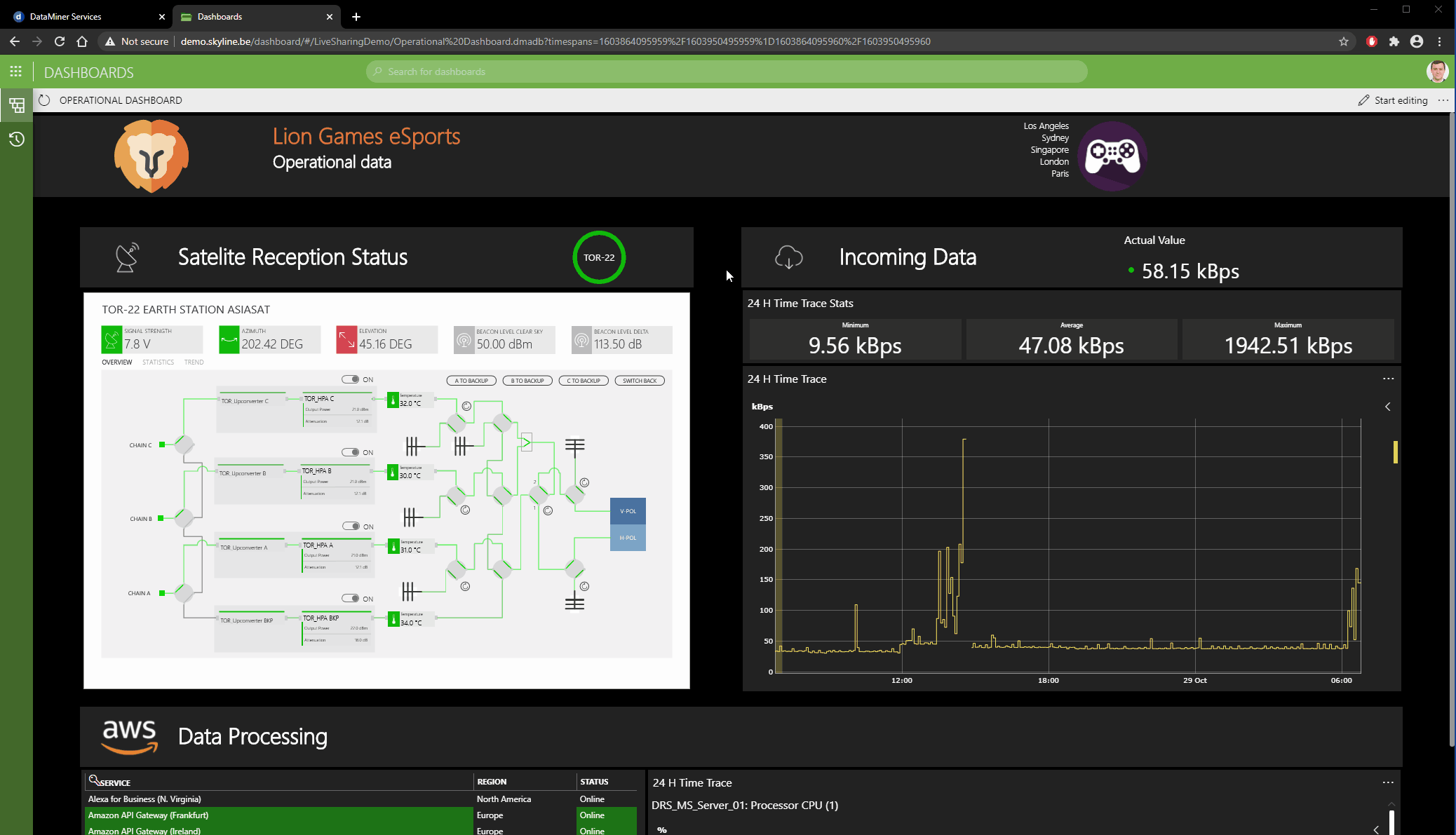Image resolution: width=1456 pixels, height=835 pixels.
Task: Refresh the Operational Dashboard with circular arrow
Action: (44, 100)
